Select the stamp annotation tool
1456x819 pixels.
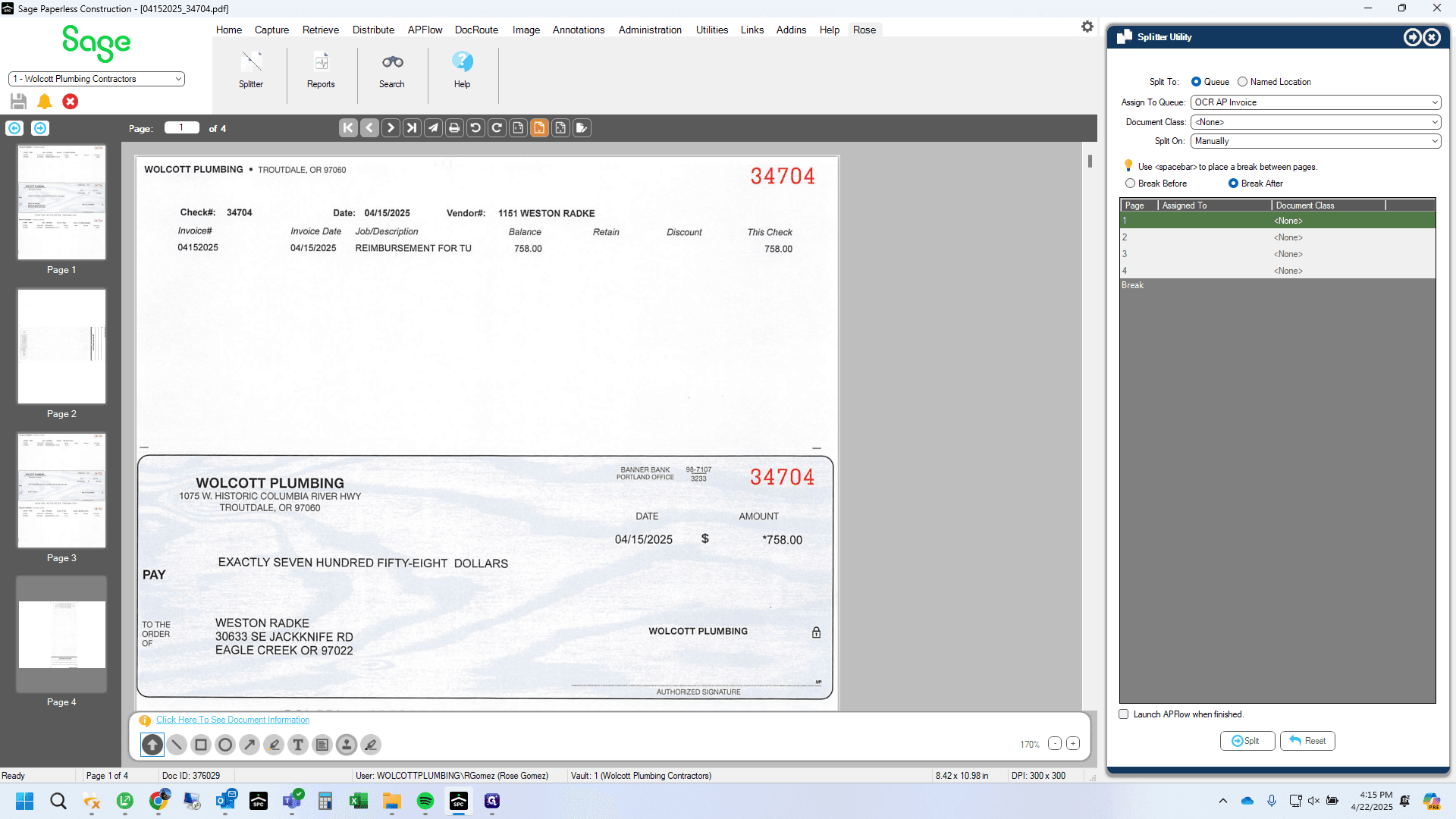tap(347, 745)
